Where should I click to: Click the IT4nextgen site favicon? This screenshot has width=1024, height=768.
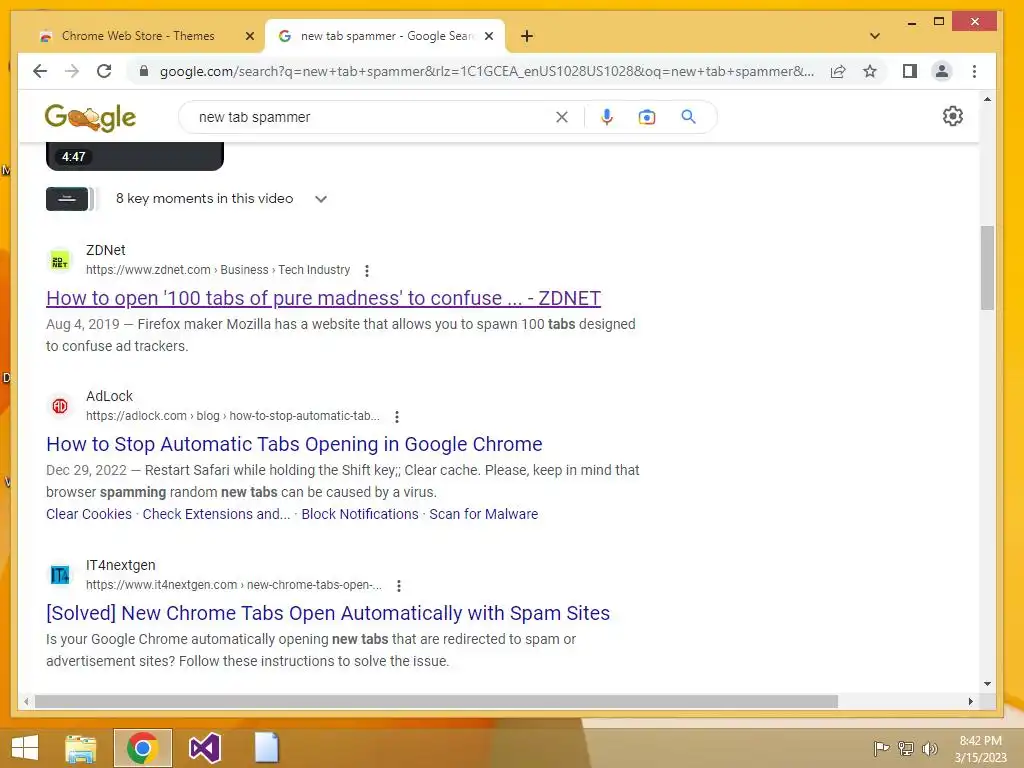[x=59, y=575]
